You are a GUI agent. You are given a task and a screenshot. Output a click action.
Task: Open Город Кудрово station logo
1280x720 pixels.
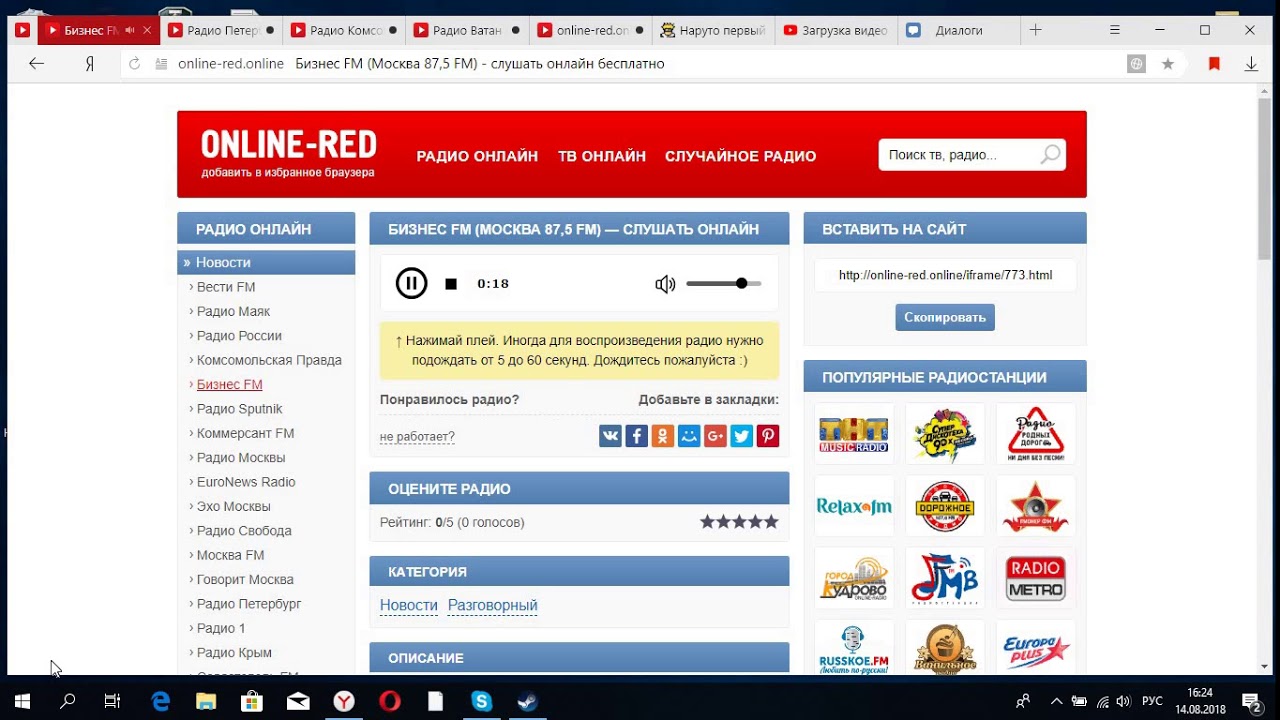click(854, 578)
